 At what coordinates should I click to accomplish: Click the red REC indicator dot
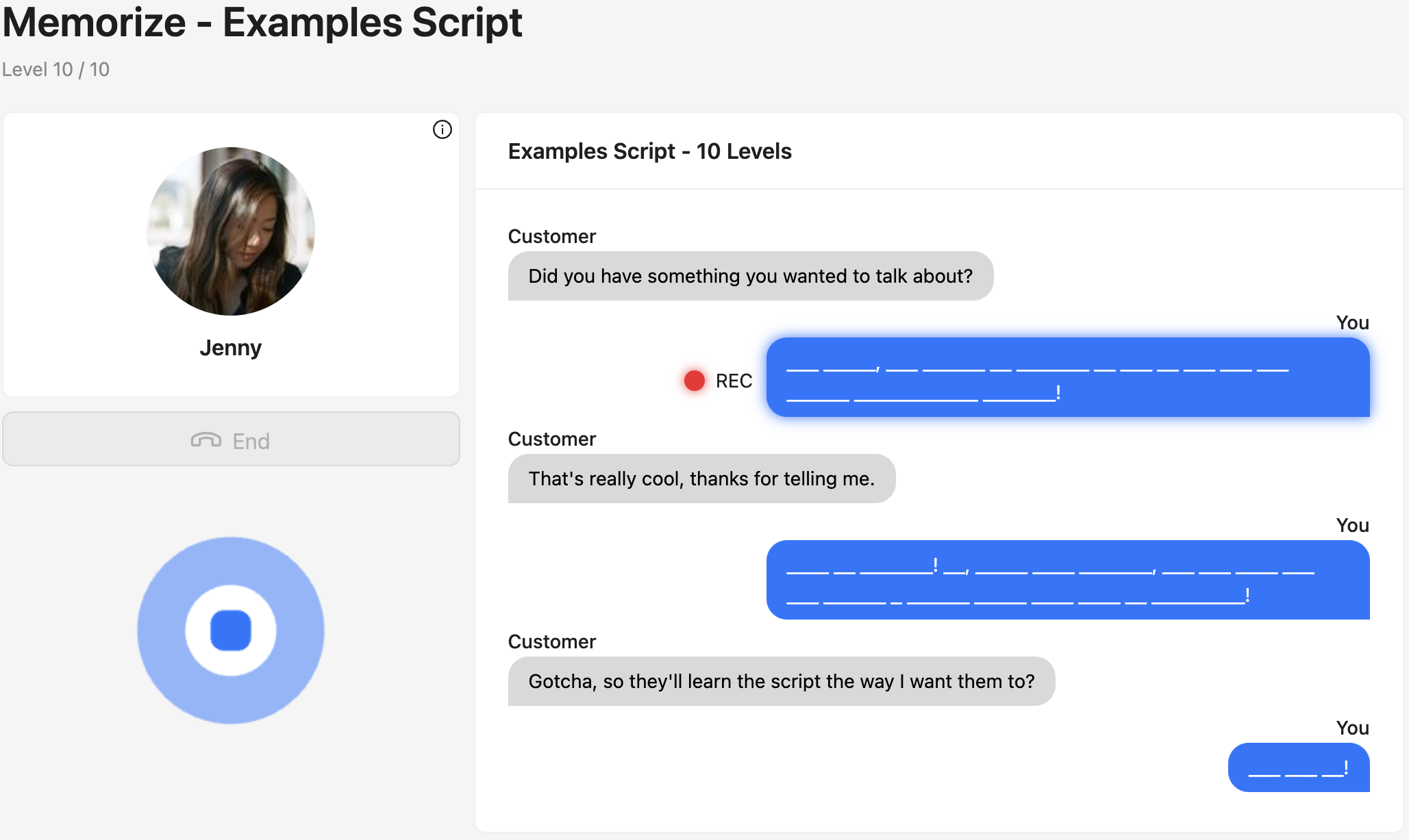coord(694,381)
